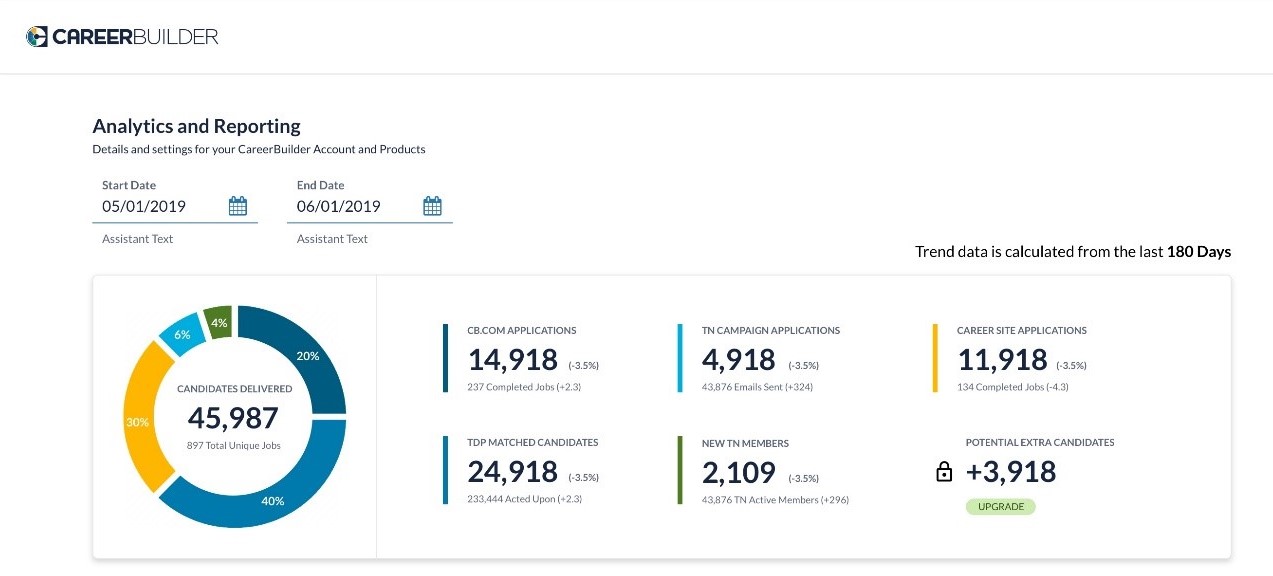Click the Career Site Applications 11,918 figure
Viewport: 1273px width, 576px height.
point(1002,360)
